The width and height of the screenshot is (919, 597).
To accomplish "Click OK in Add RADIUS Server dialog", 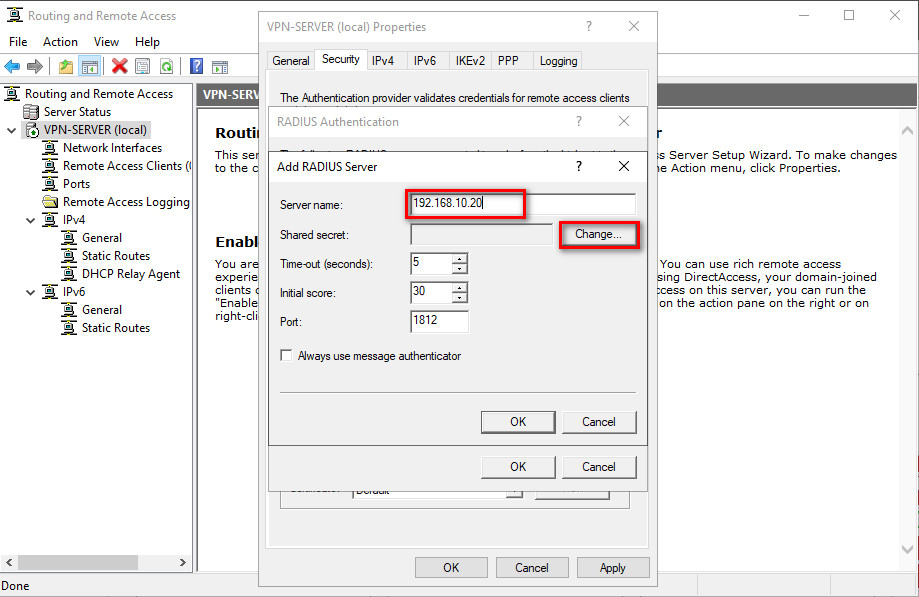I will [x=518, y=422].
